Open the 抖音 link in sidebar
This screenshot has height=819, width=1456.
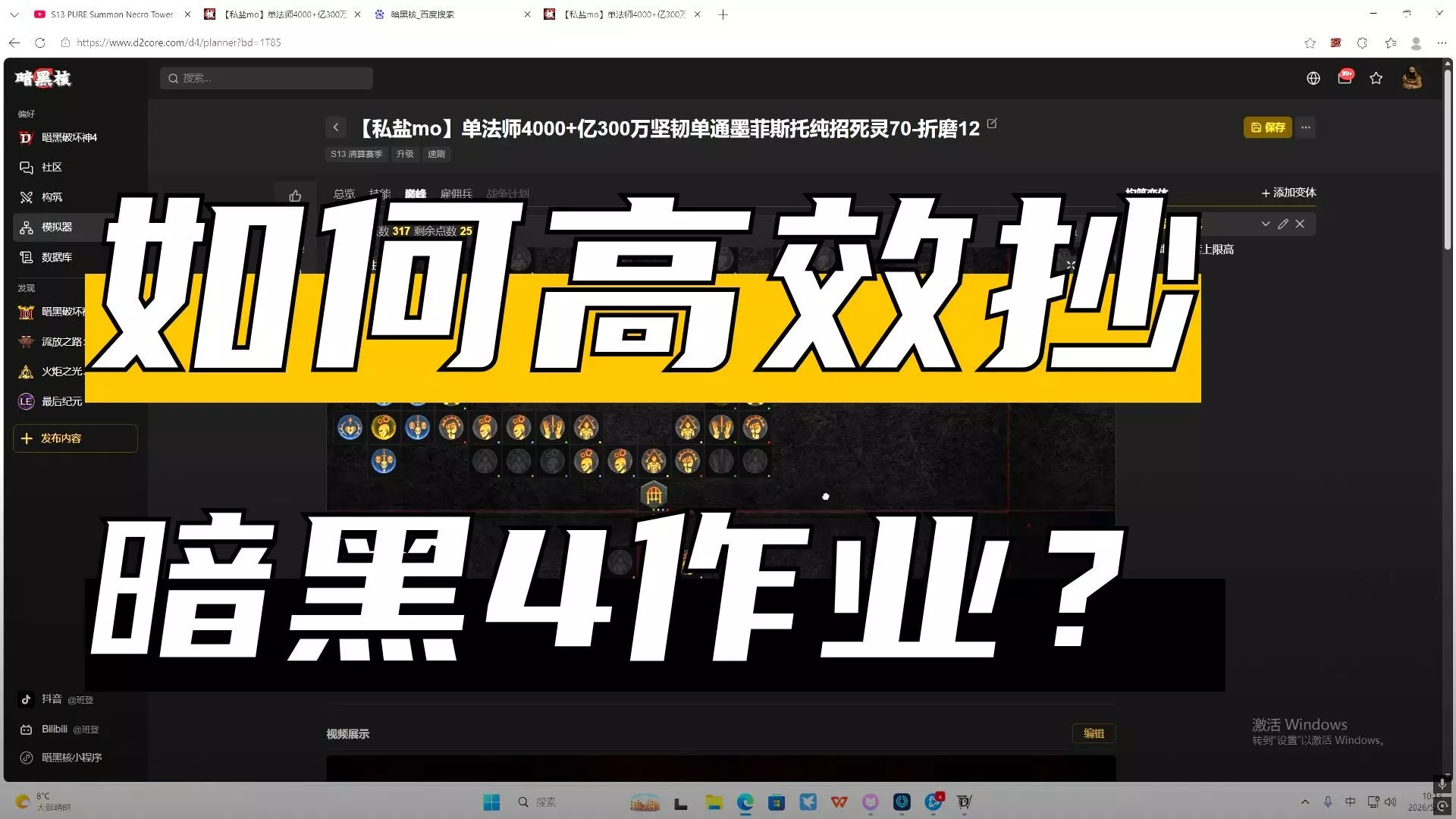[x=57, y=699]
